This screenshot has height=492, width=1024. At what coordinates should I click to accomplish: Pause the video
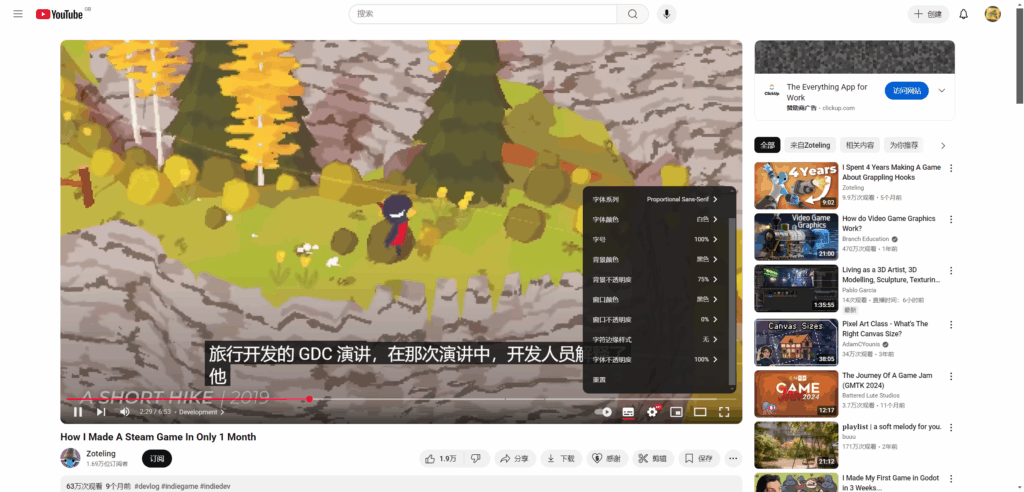(78, 412)
